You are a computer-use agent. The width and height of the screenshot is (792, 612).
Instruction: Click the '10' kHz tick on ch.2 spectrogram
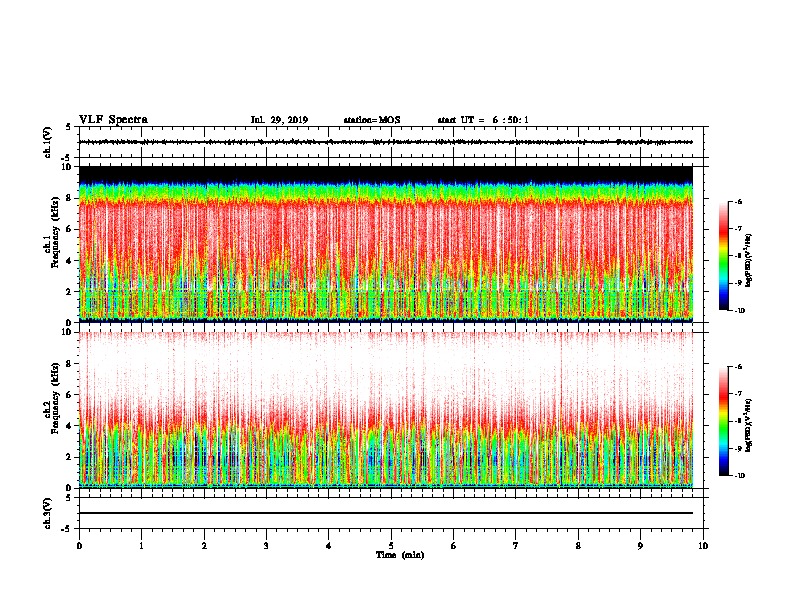tap(68, 332)
